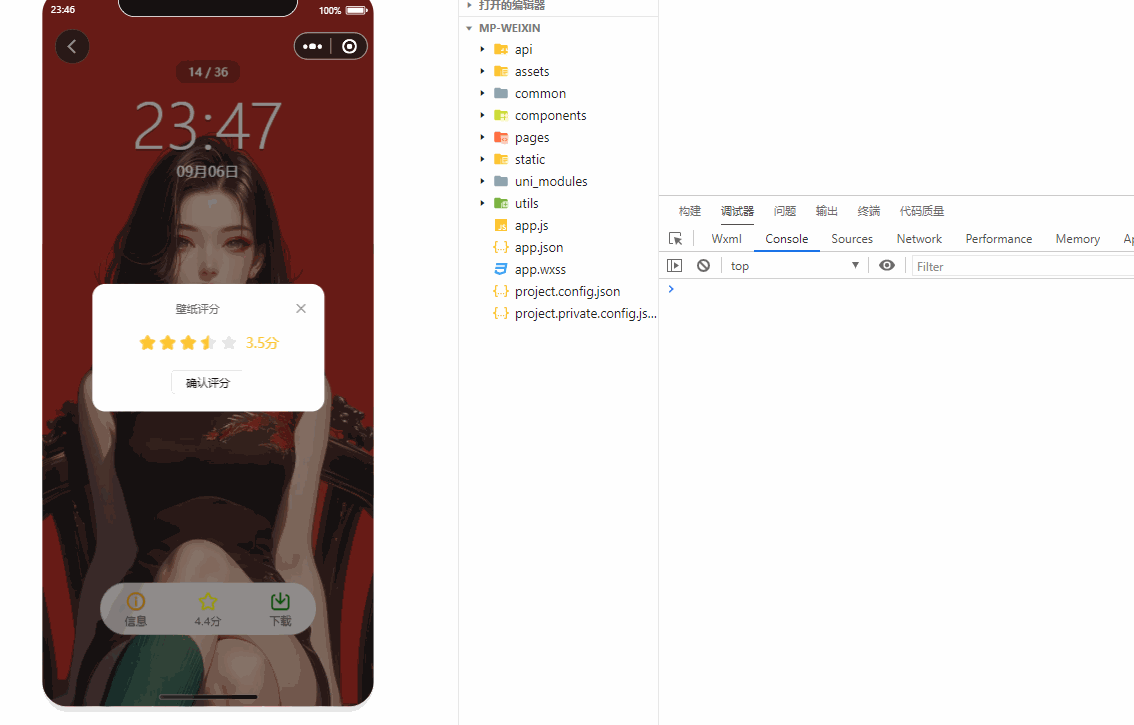Expand the static folder arrow
This screenshot has height=725, width=1134.
coord(482,159)
